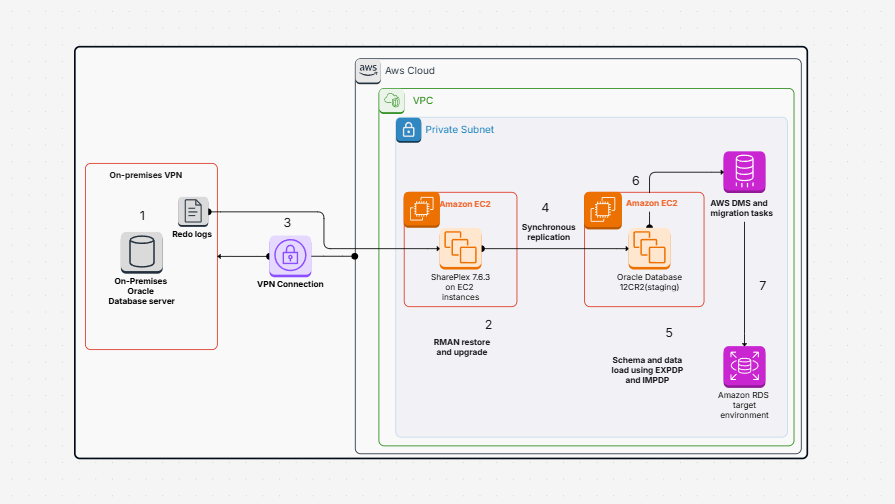This screenshot has width=895, height=504.
Task: Click the orange EC2 chip icon above Oracle staging
Action: click(603, 210)
